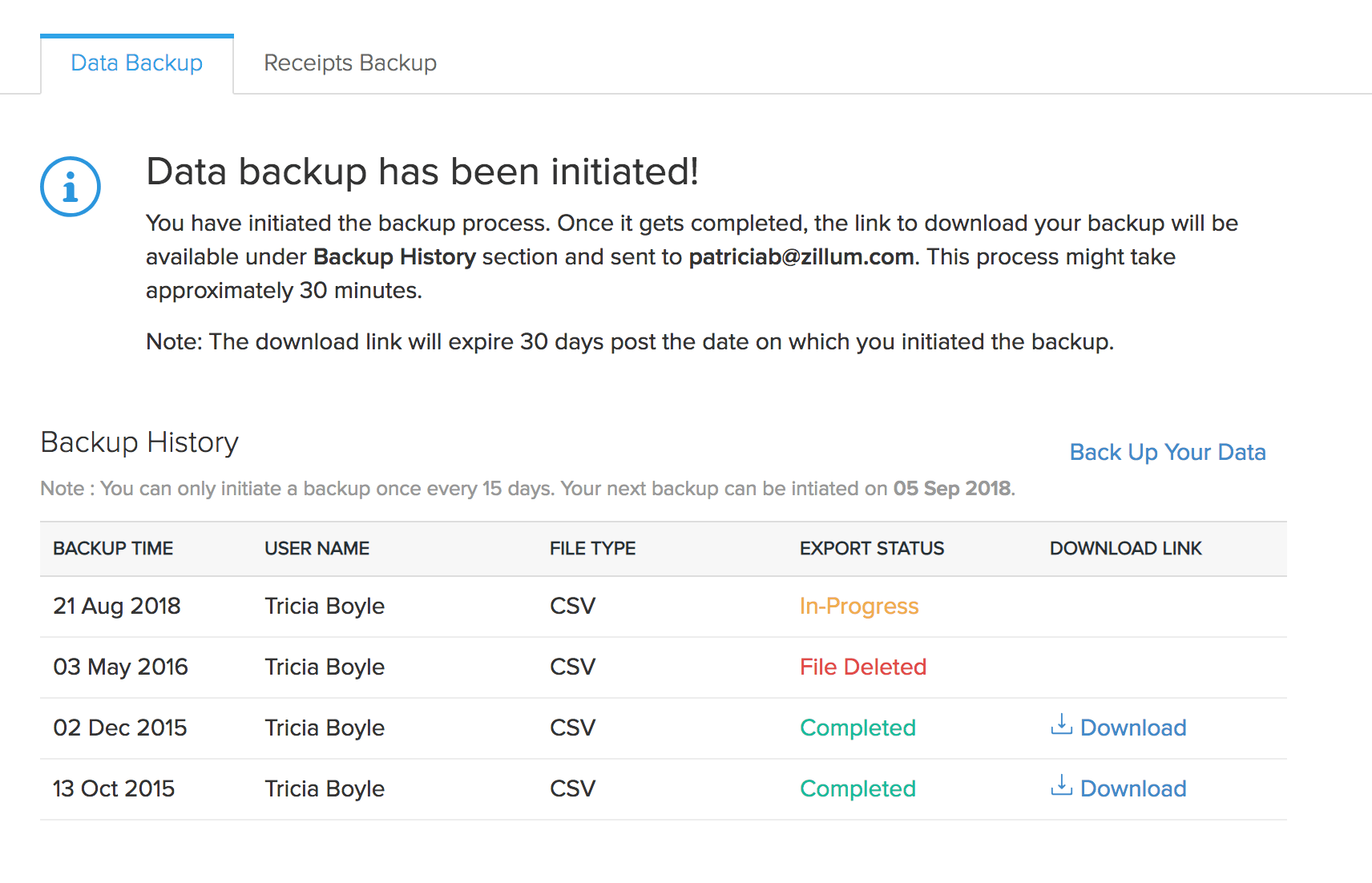Click the Download Link column header

[x=1126, y=549]
